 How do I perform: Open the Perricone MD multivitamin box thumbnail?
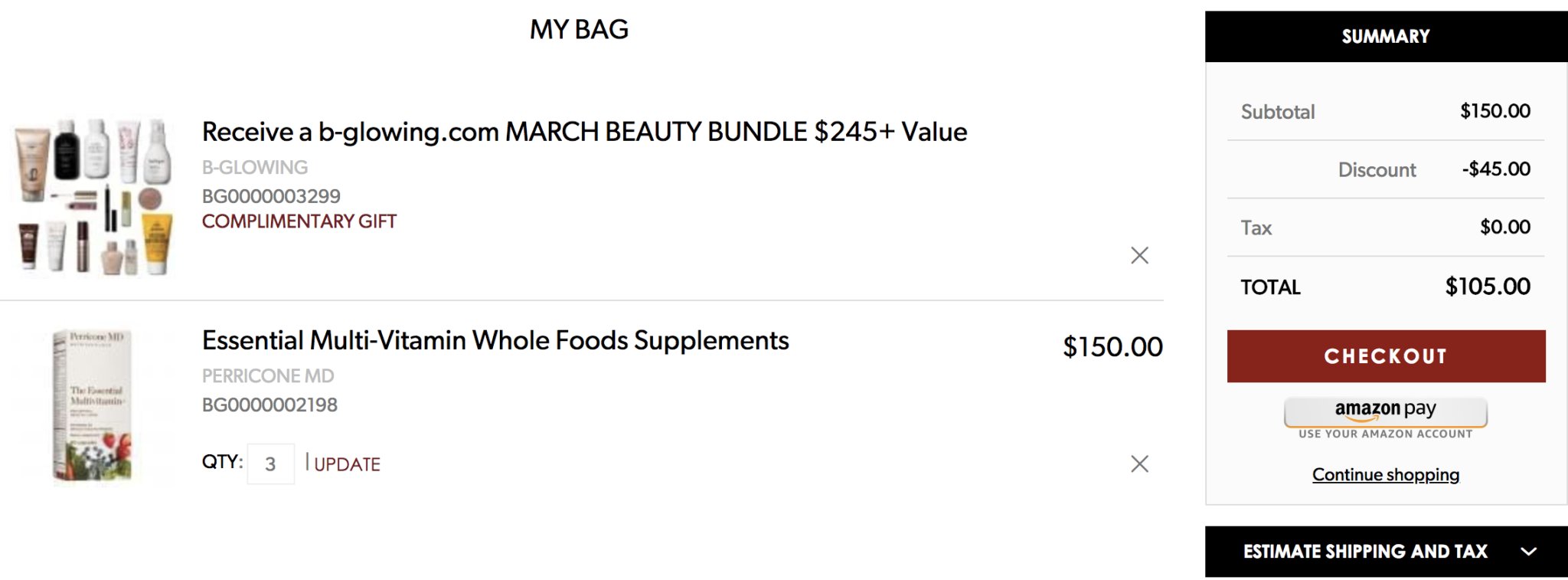(93, 406)
